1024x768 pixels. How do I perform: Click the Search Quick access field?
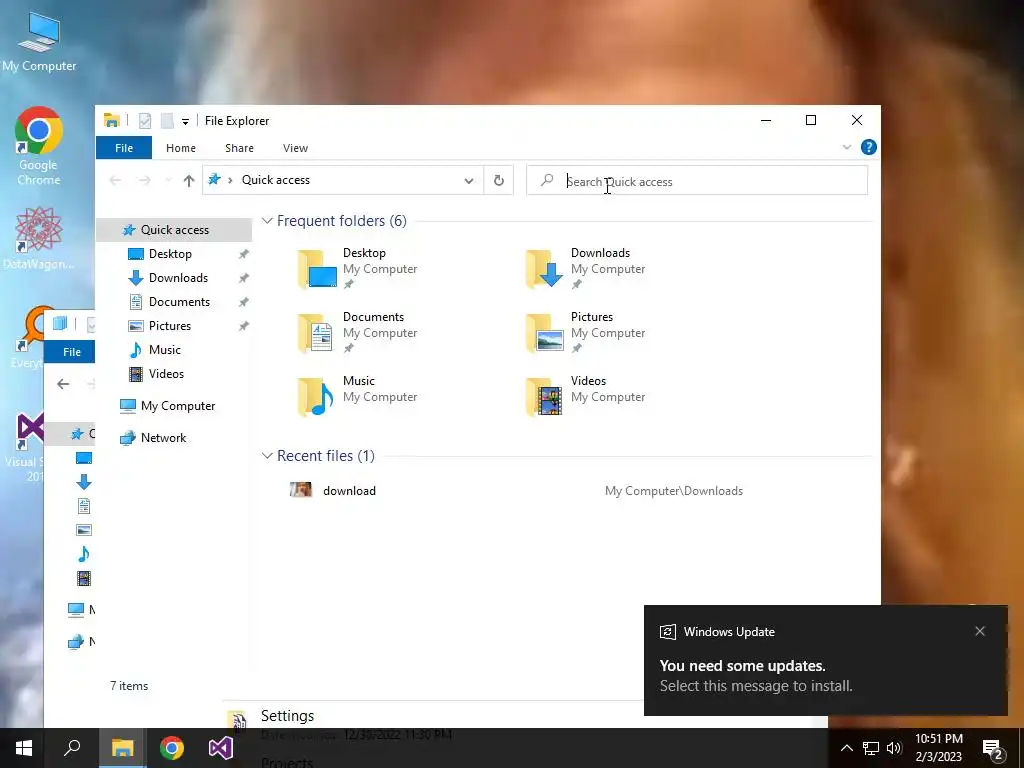click(697, 181)
